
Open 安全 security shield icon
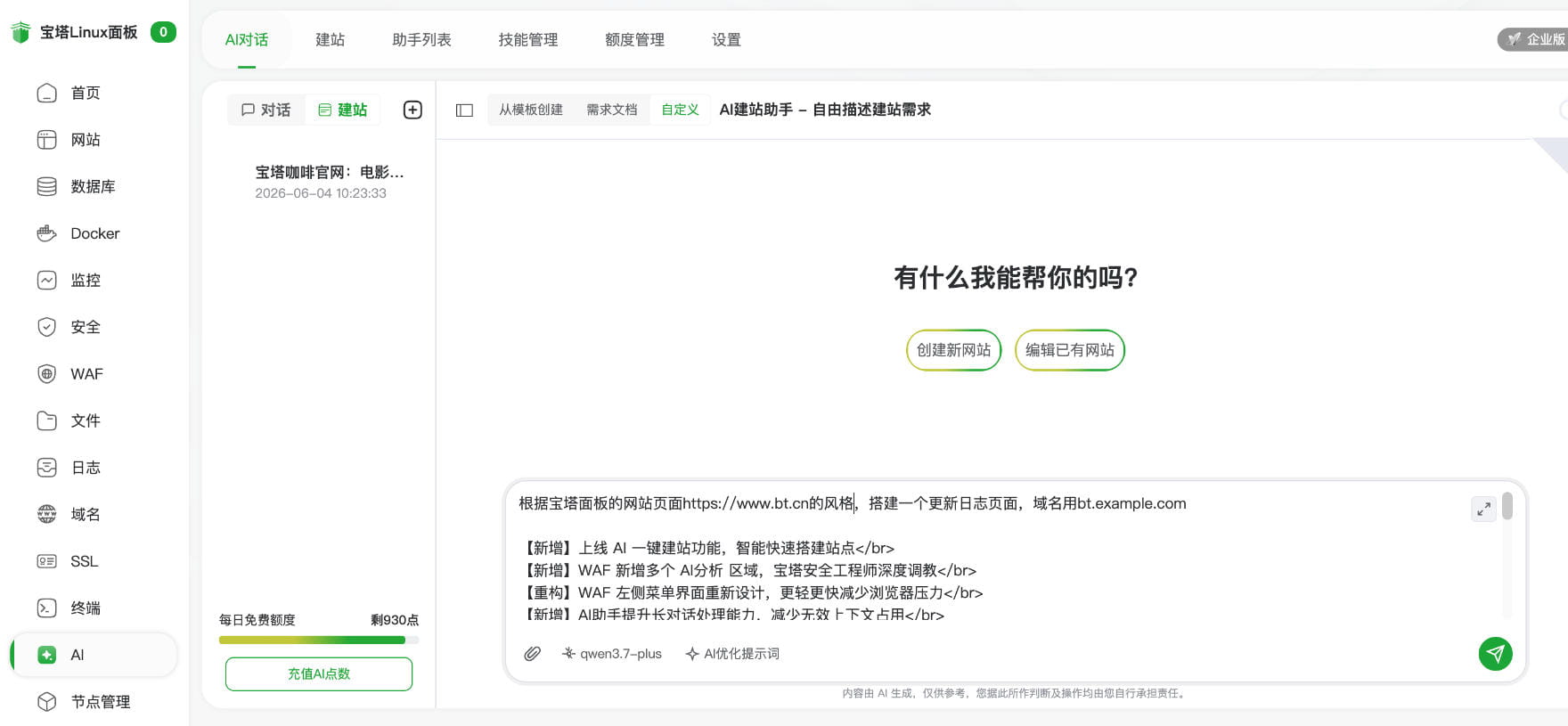point(47,327)
